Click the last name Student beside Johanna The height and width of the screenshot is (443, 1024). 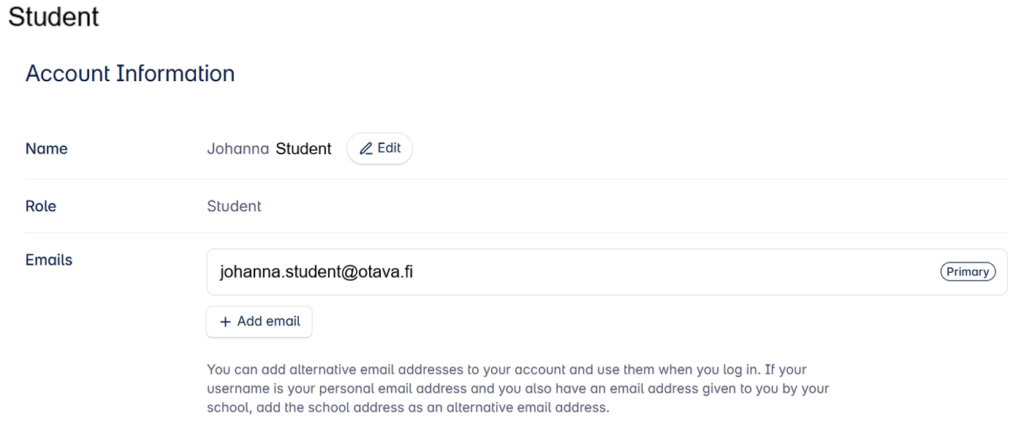pos(303,149)
